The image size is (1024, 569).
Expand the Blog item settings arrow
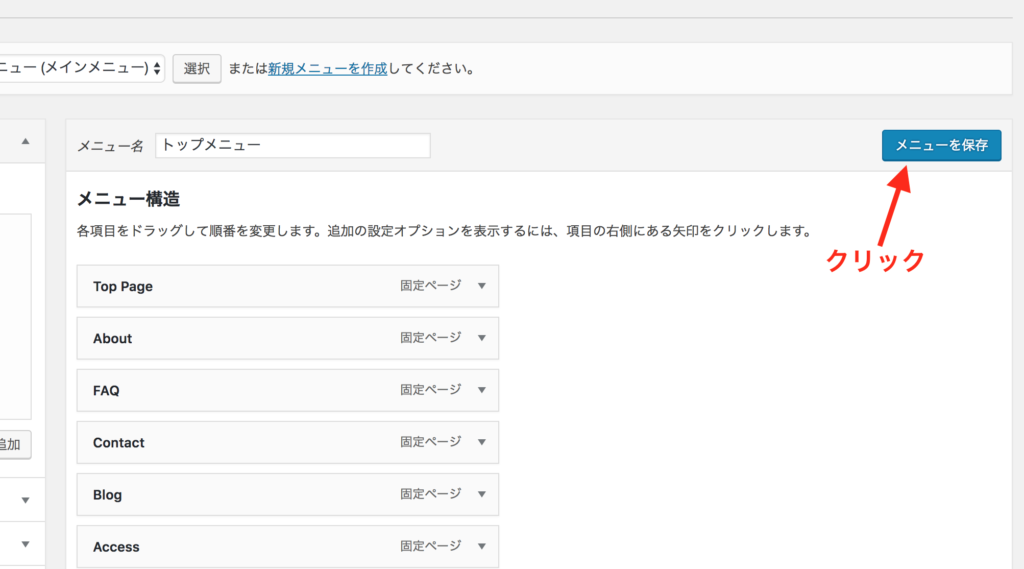tap(481, 494)
